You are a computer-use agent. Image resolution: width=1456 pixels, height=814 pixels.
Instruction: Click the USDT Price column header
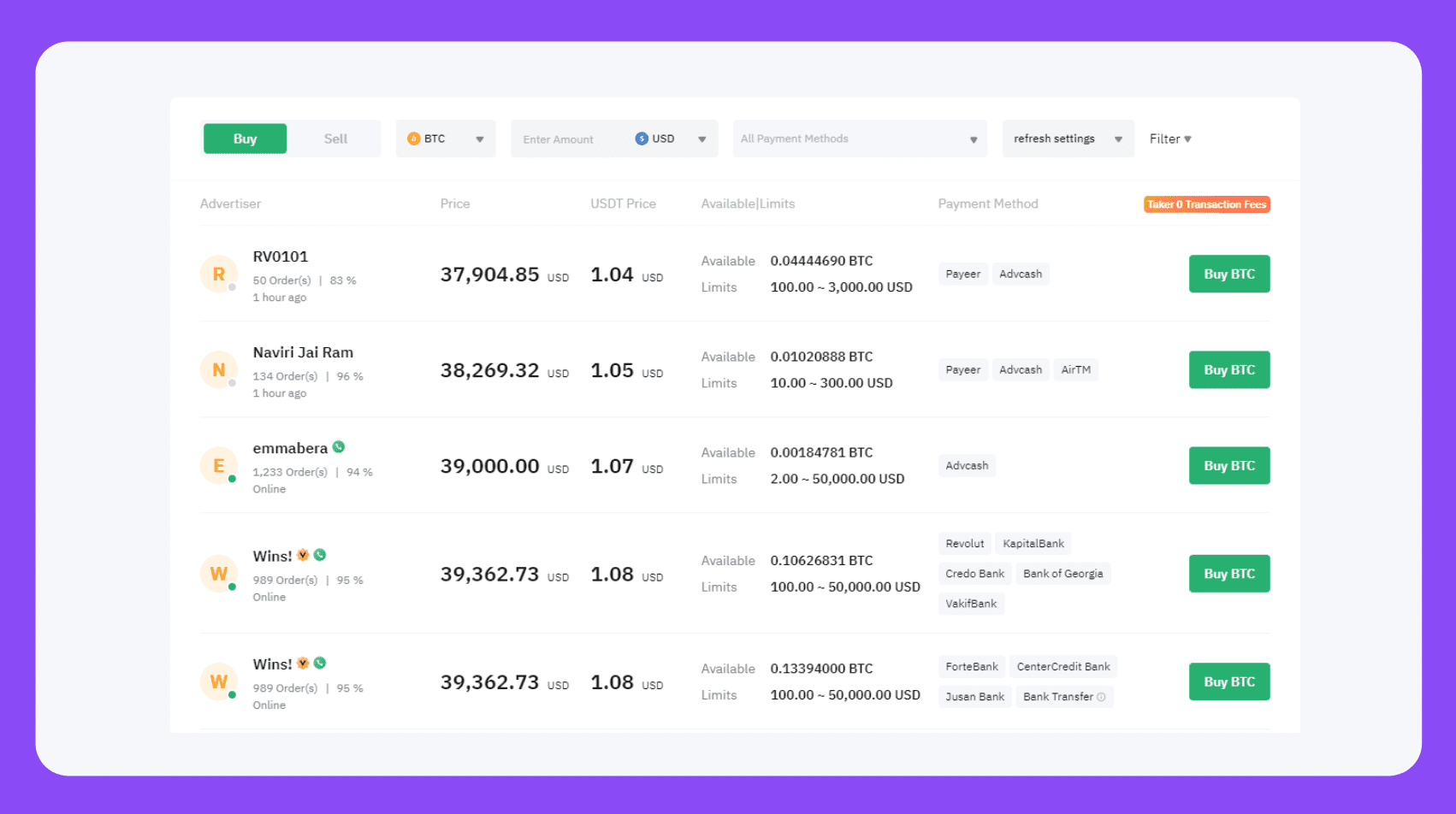tap(623, 203)
